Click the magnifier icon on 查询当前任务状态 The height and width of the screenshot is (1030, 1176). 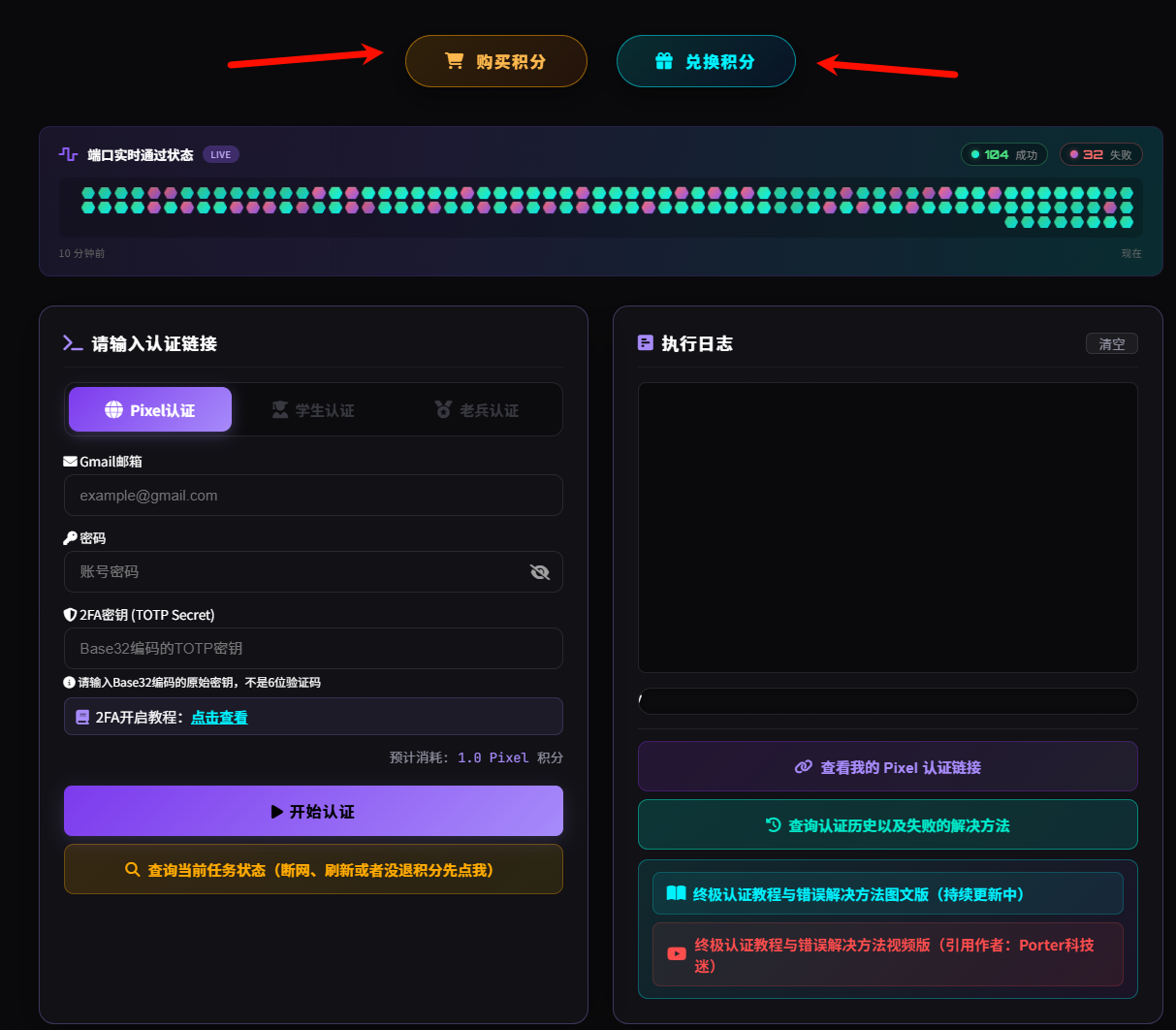pyautogui.click(x=133, y=870)
